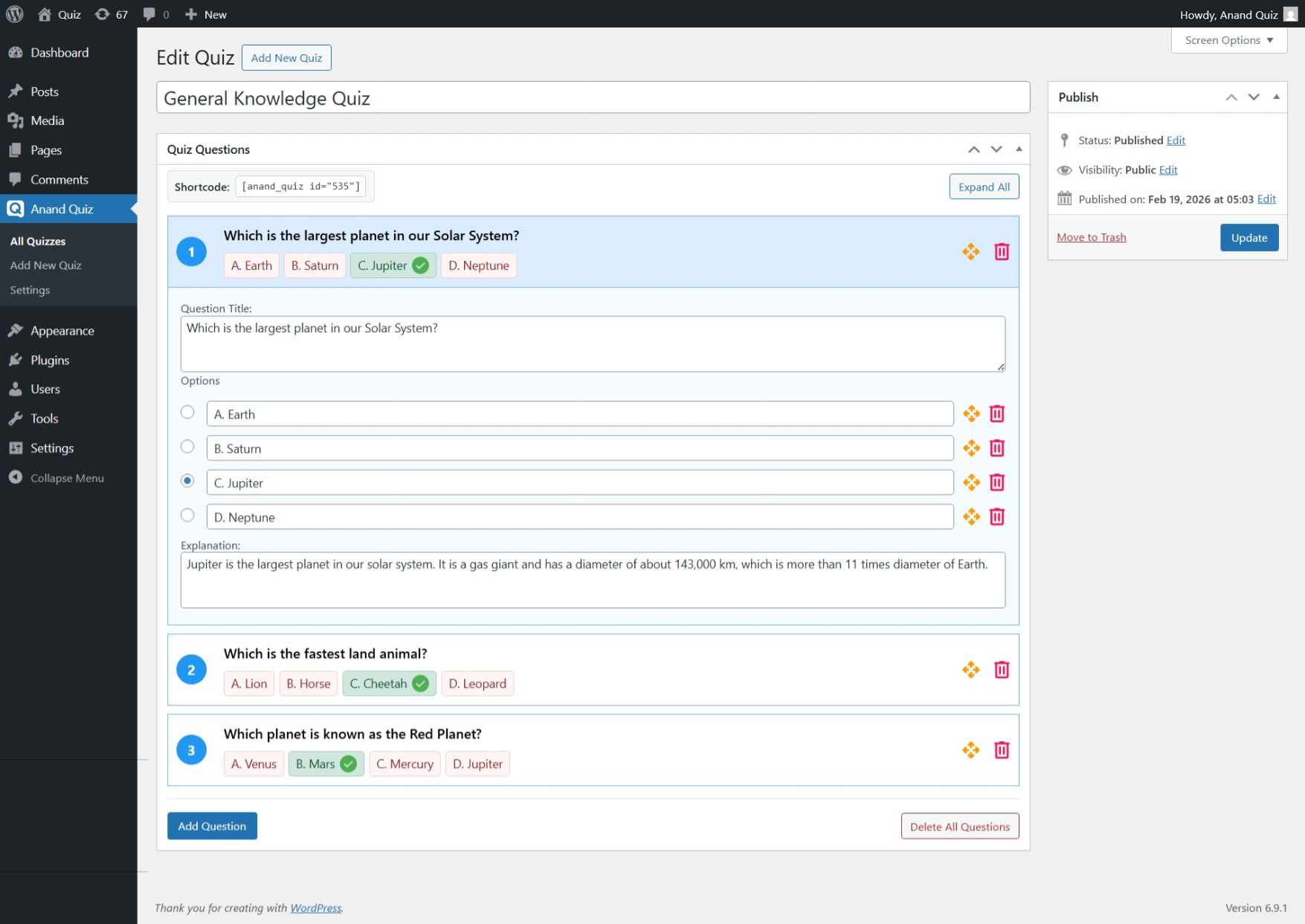
Task: Open the Screen Options dropdown
Action: (x=1228, y=40)
